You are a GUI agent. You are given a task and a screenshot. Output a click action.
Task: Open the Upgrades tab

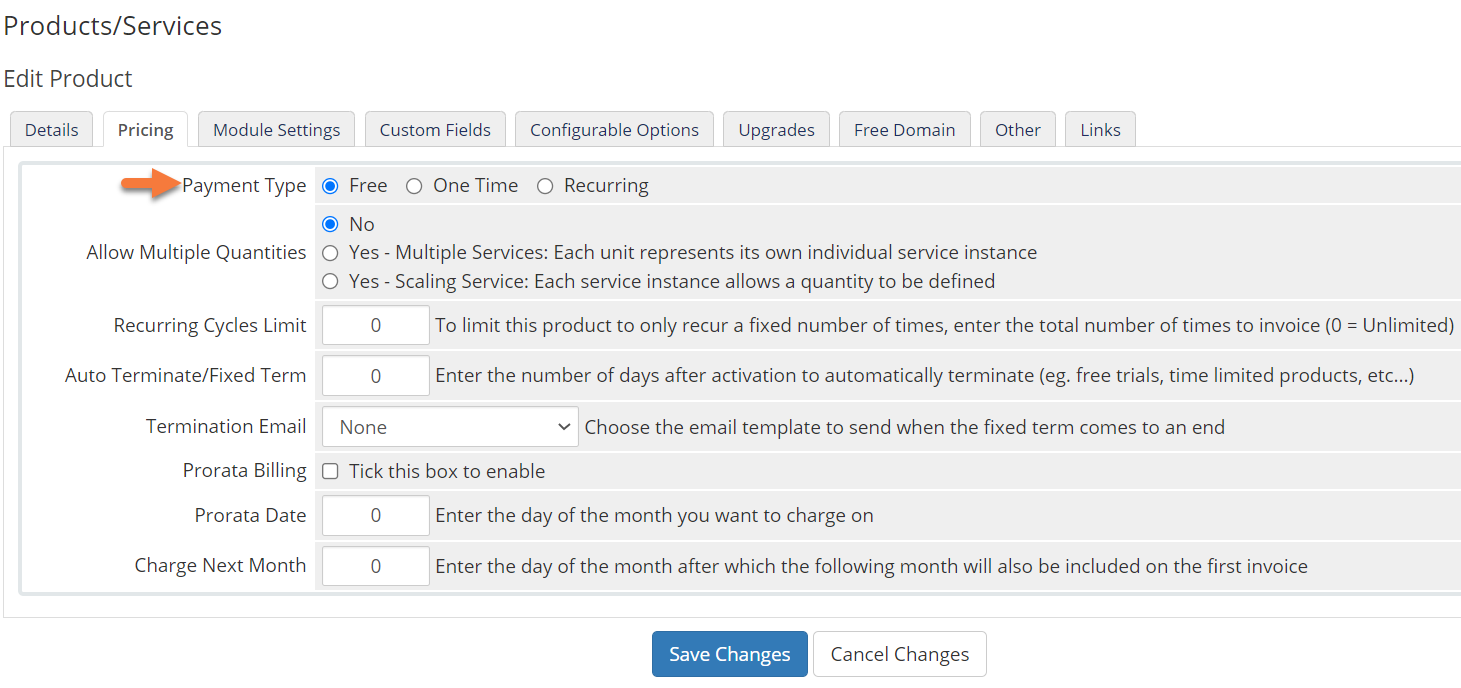tap(776, 130)
